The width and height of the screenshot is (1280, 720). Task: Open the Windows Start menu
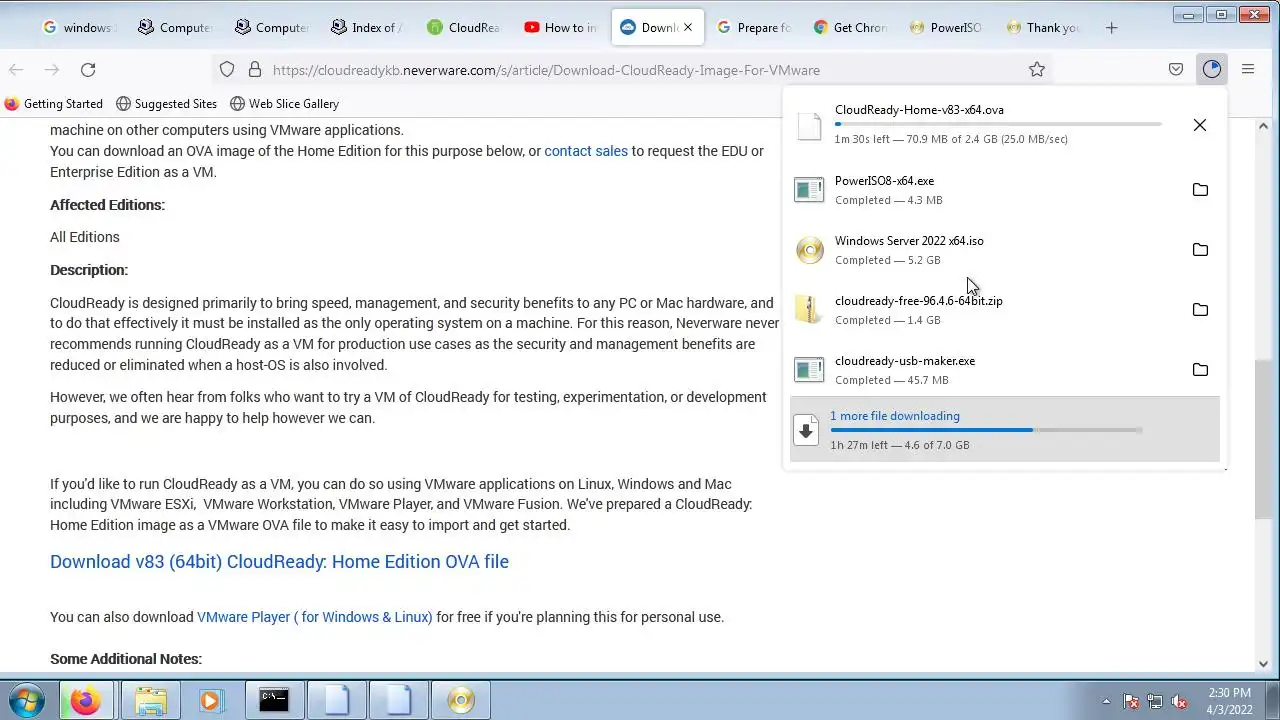(x=27, y=700)
